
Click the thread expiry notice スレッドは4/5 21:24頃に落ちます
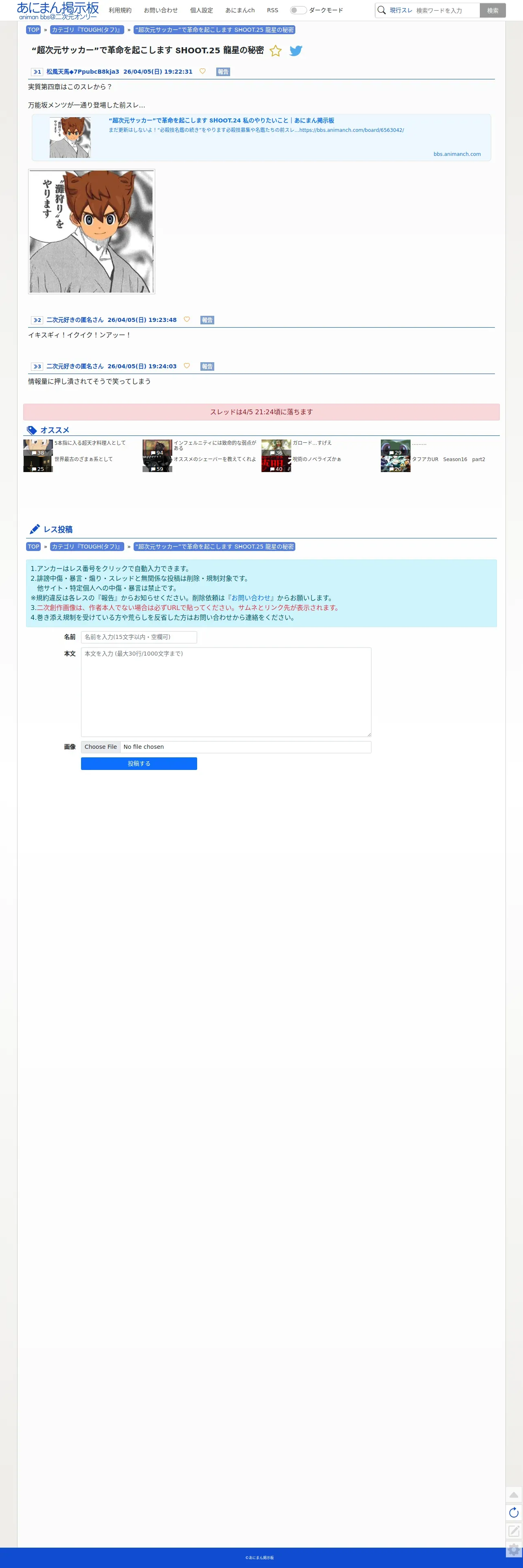[x=261, y=412]
